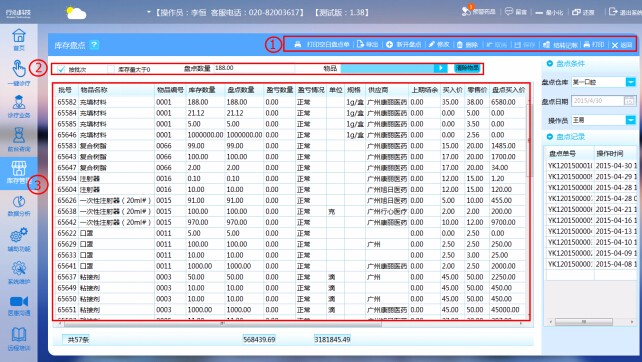Click the 盘点买入价 column header
Viewport: 642px width, 362px height.
[508, 90]
